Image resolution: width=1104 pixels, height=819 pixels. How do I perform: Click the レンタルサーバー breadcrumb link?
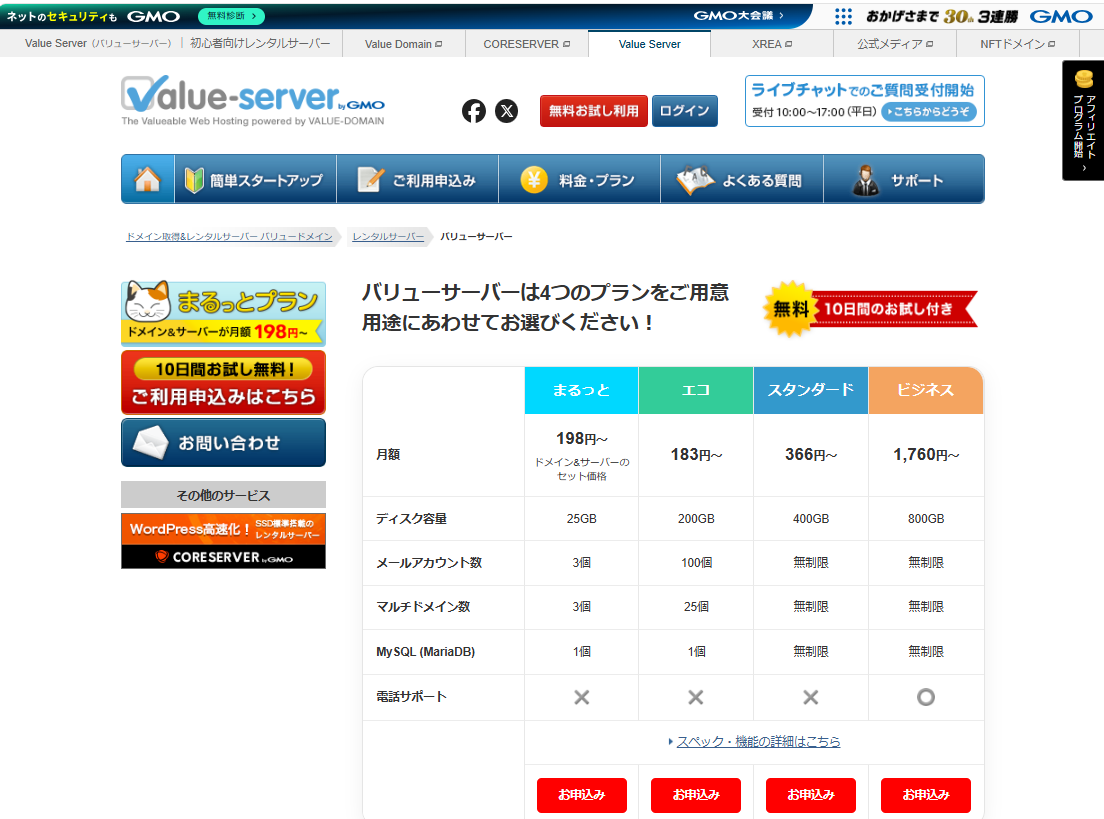387,236
